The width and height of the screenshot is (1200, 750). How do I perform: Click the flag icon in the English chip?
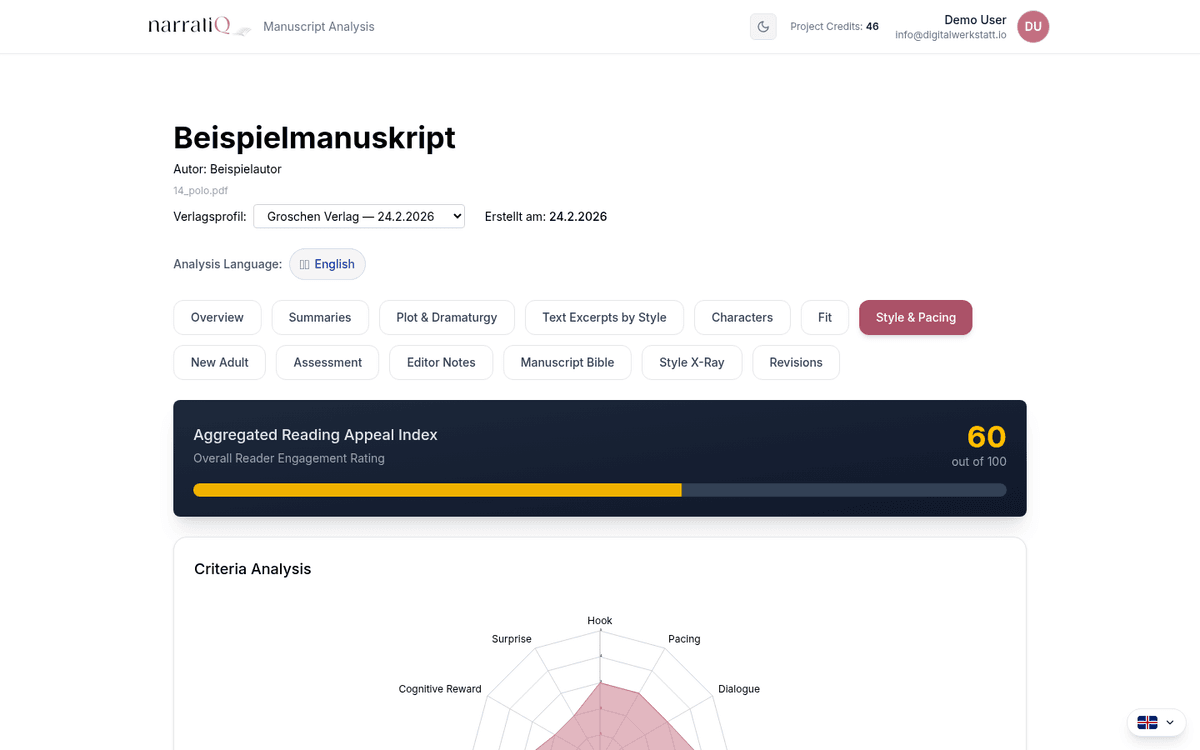(x=303, y=263)
